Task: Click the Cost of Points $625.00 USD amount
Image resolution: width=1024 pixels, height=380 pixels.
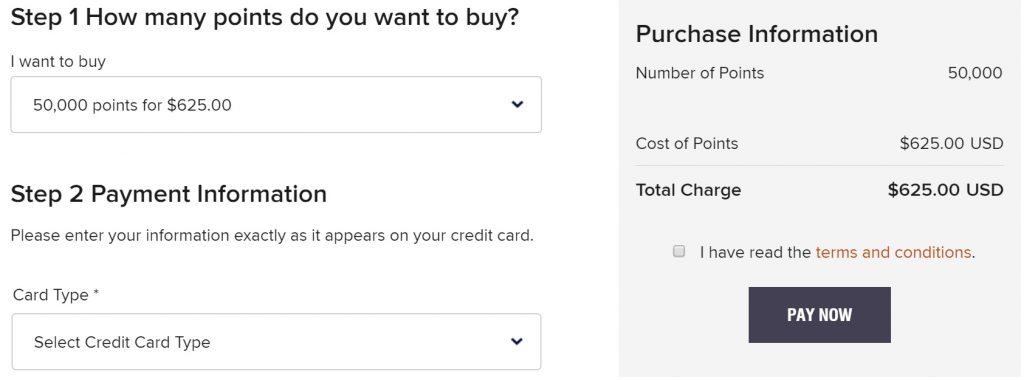Action: pos(951,144)
